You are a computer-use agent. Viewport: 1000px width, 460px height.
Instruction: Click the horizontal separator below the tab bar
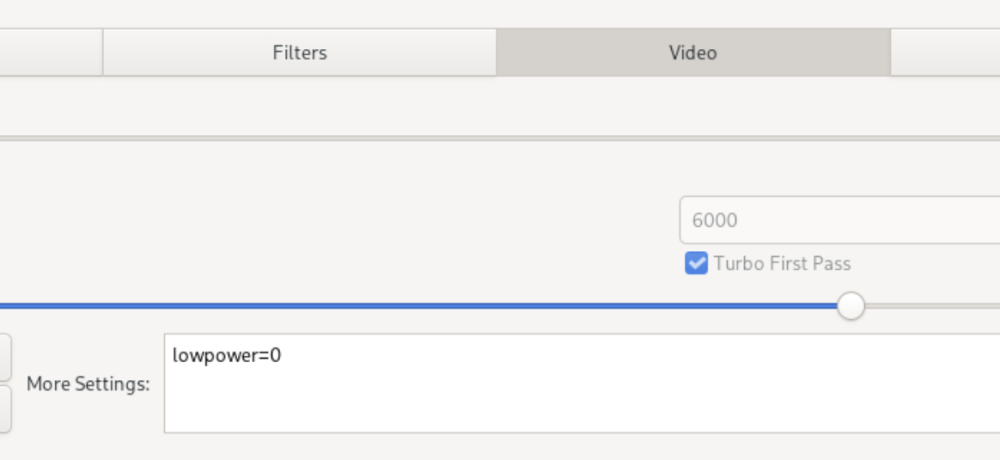[500, 138]
